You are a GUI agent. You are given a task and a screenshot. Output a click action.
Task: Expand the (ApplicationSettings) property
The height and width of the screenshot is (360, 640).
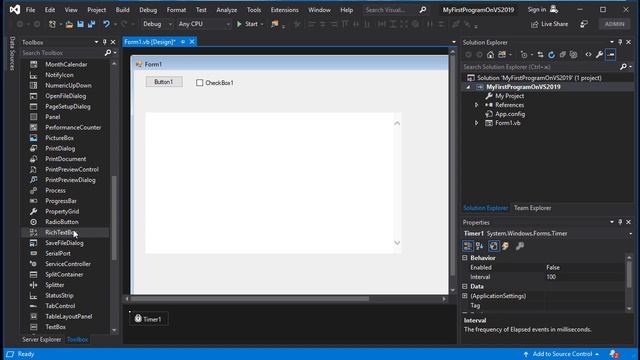pyautogui.click(x=465, y=296)
